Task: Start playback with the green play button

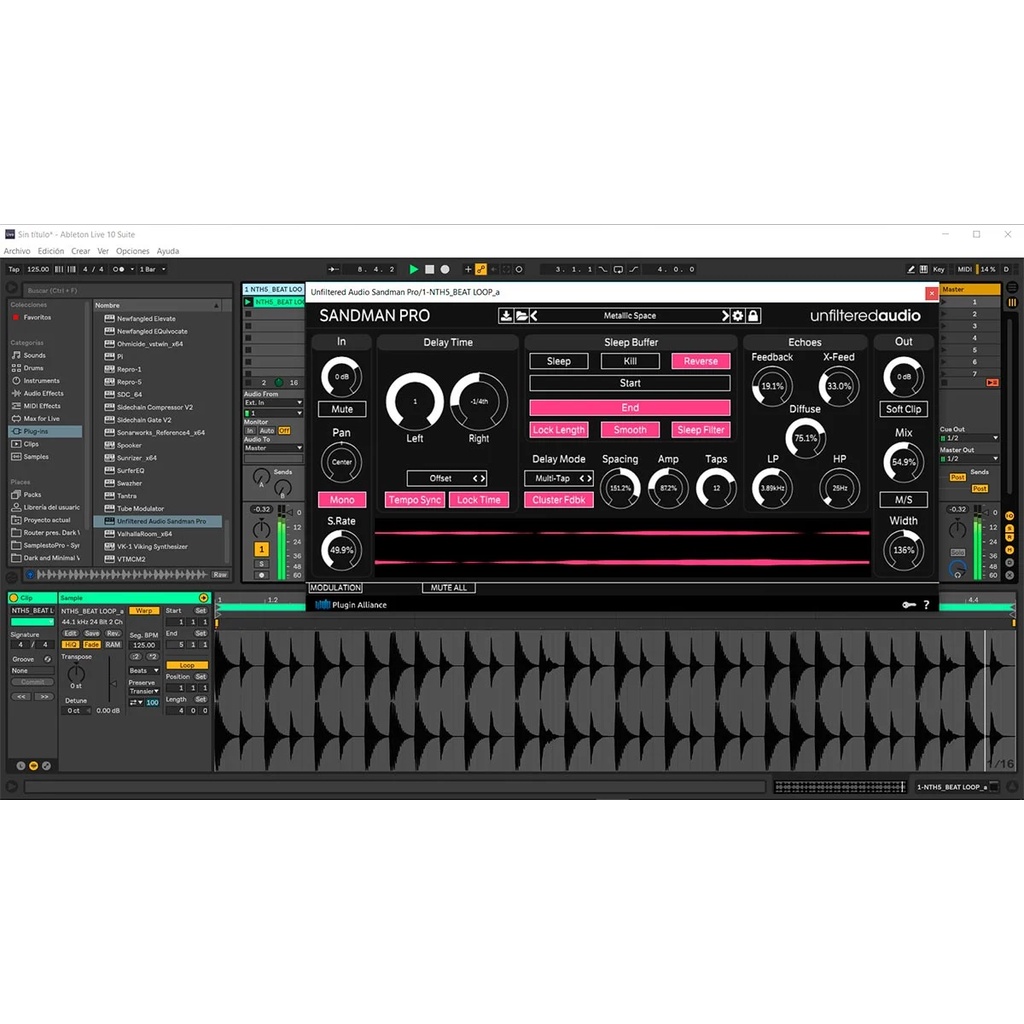Action: pyautogui.click(x=413, y=269)
